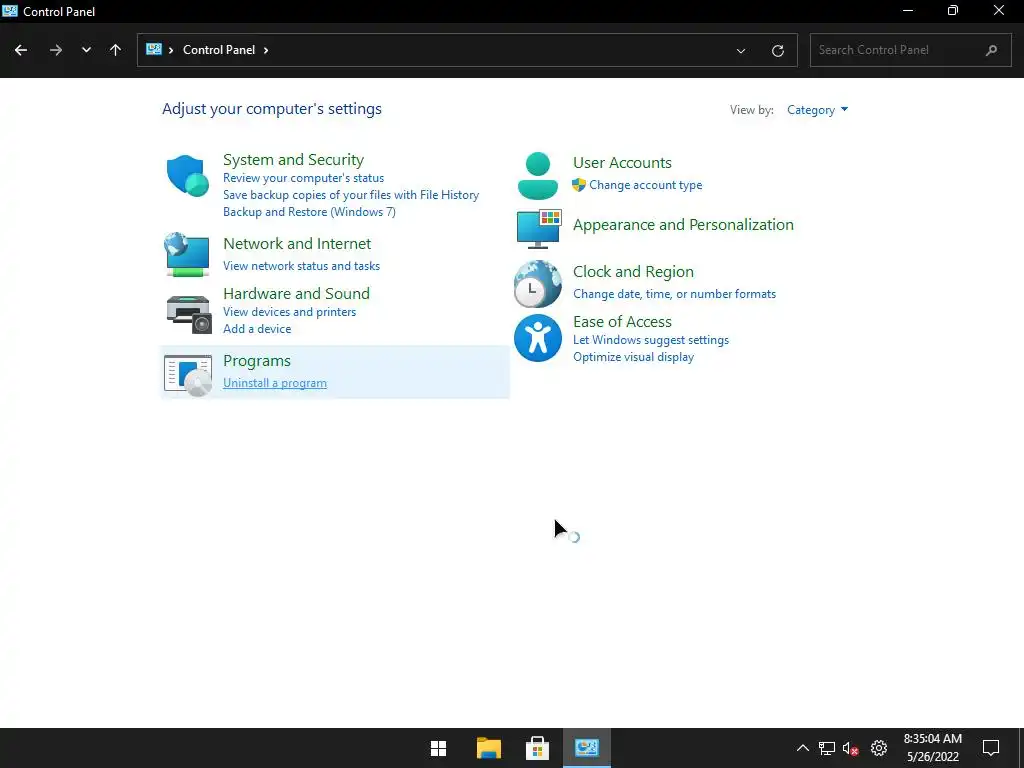1024x768 pixels.
Task: Open System and Security heading link
Action: point(293,159)
